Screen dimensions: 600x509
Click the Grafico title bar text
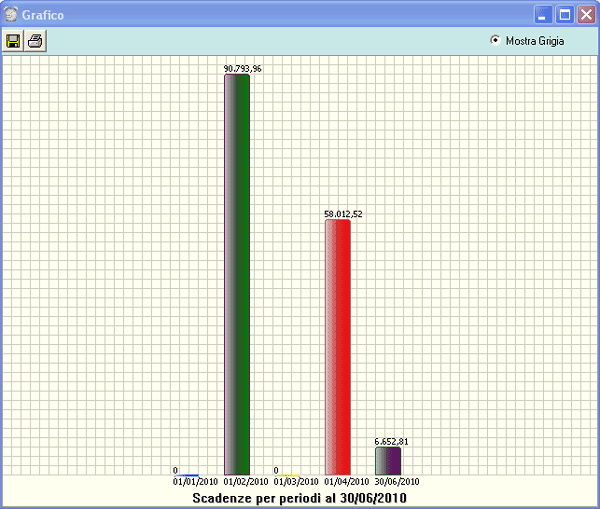click(x=44, y=15)
